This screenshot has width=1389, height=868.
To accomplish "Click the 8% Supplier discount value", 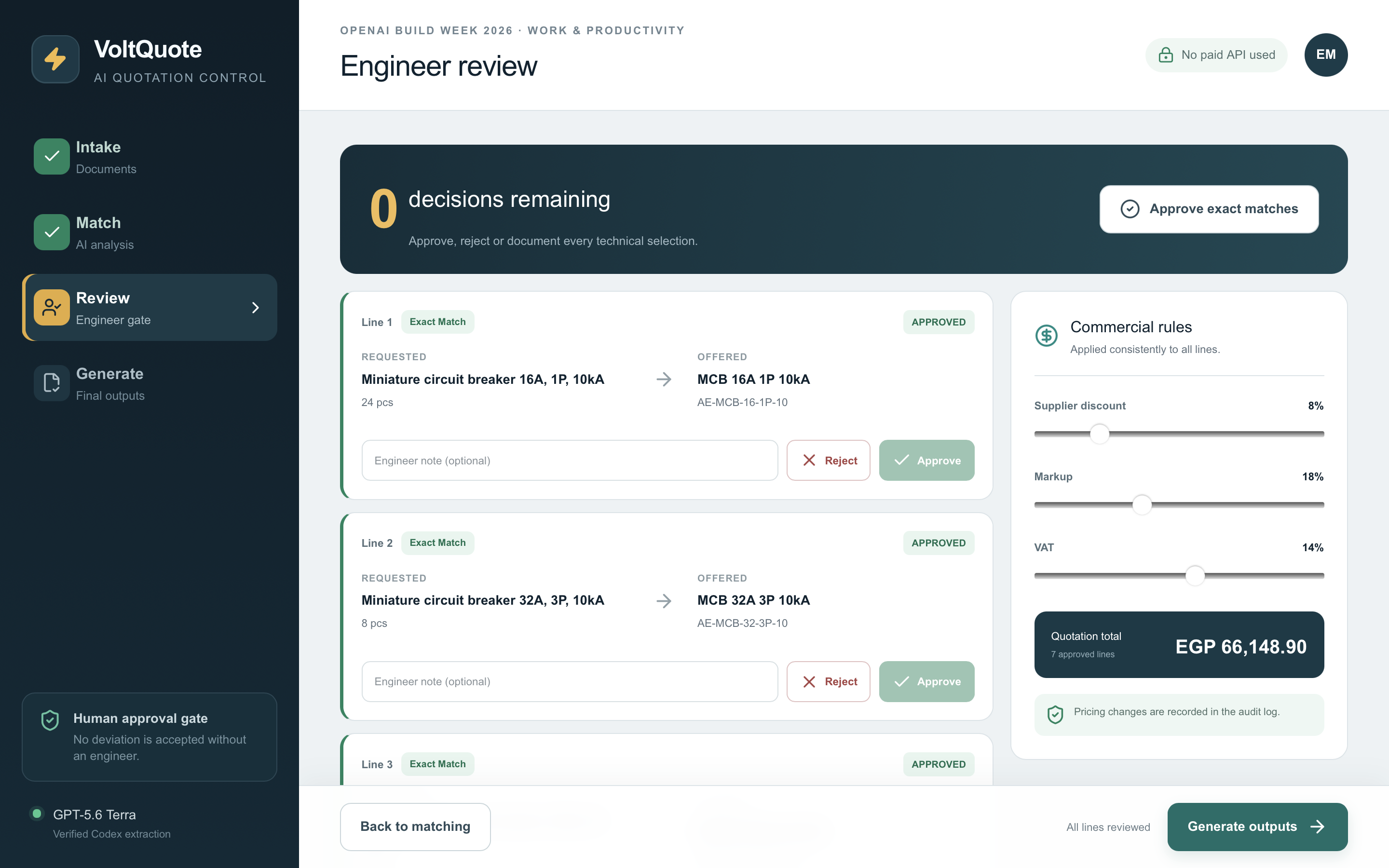I will (x=1316, y=406).
